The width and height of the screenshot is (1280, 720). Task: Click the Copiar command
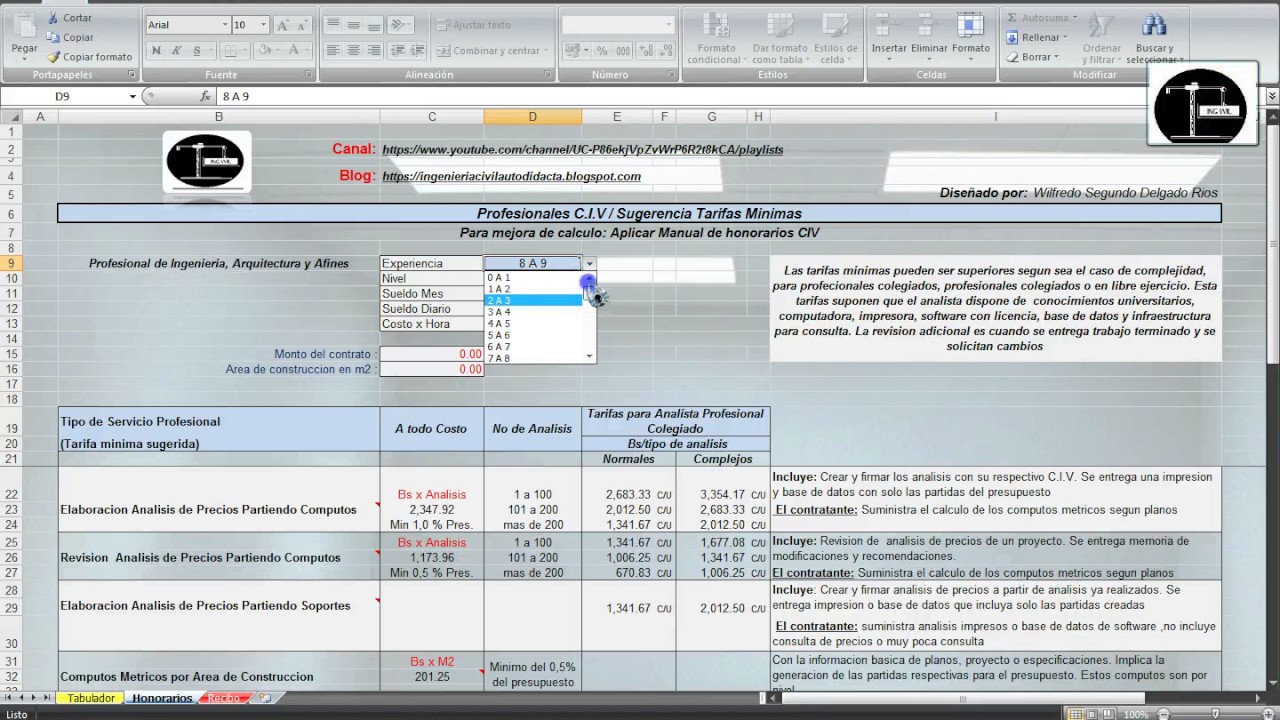(70, 37)
